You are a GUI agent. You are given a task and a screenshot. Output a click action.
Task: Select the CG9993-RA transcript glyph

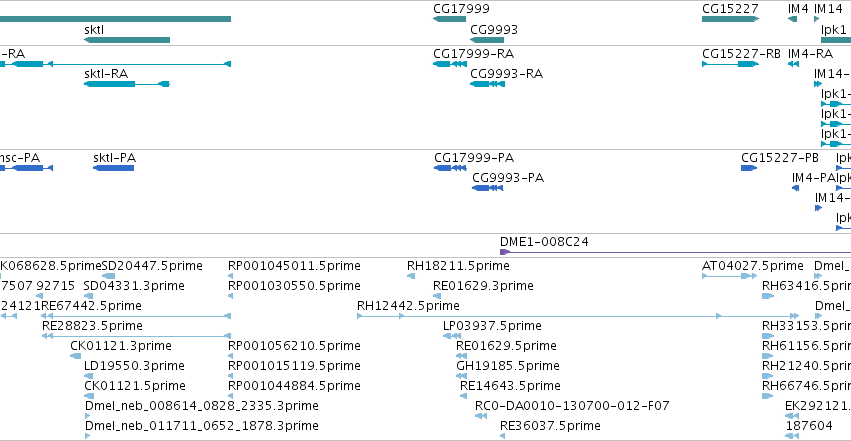(x=487, y=84)
